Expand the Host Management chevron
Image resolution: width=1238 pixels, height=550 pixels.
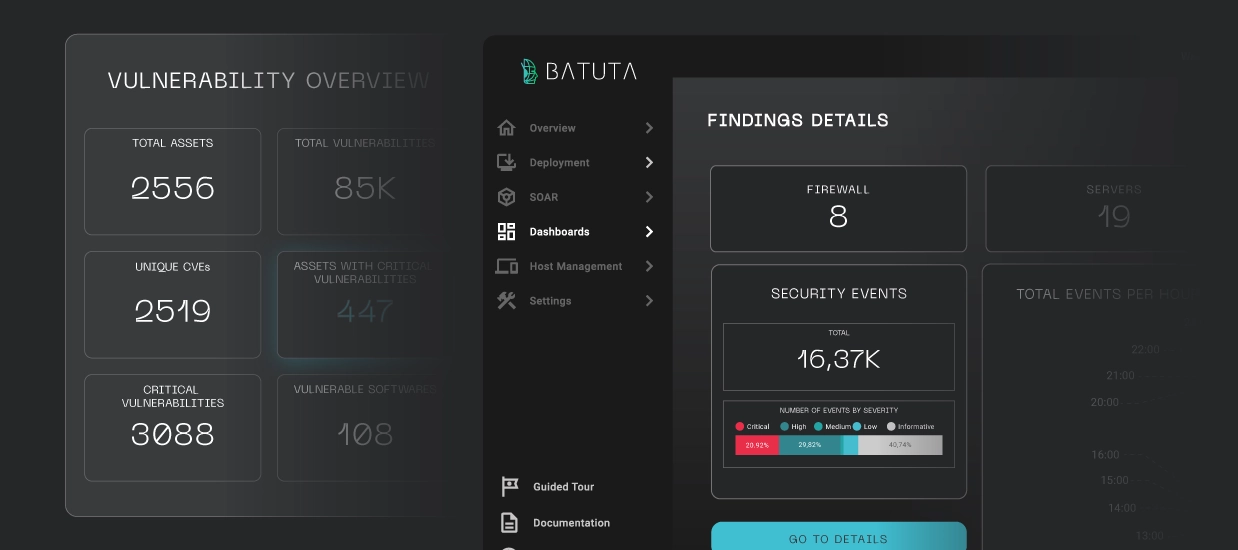pyautogui.click(x=649, y=266)
